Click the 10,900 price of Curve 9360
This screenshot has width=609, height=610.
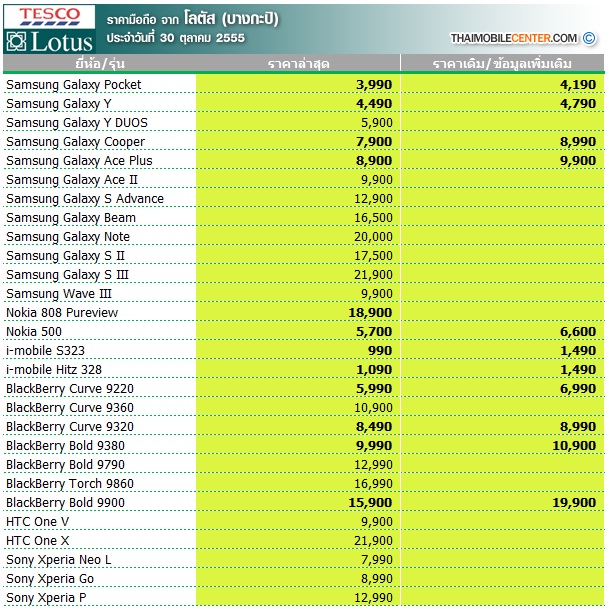pyautogui.click(x=373, y=408)
